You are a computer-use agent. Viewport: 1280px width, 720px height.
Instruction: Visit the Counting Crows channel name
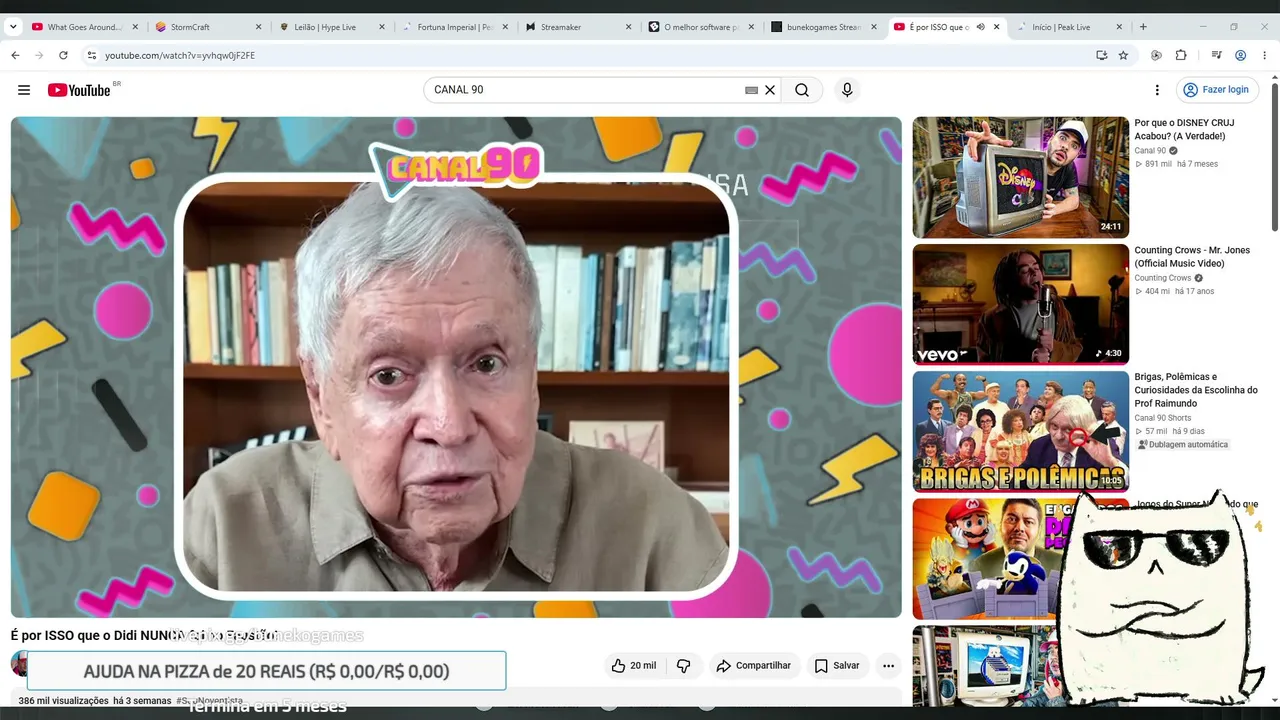tap(1163, 278)
